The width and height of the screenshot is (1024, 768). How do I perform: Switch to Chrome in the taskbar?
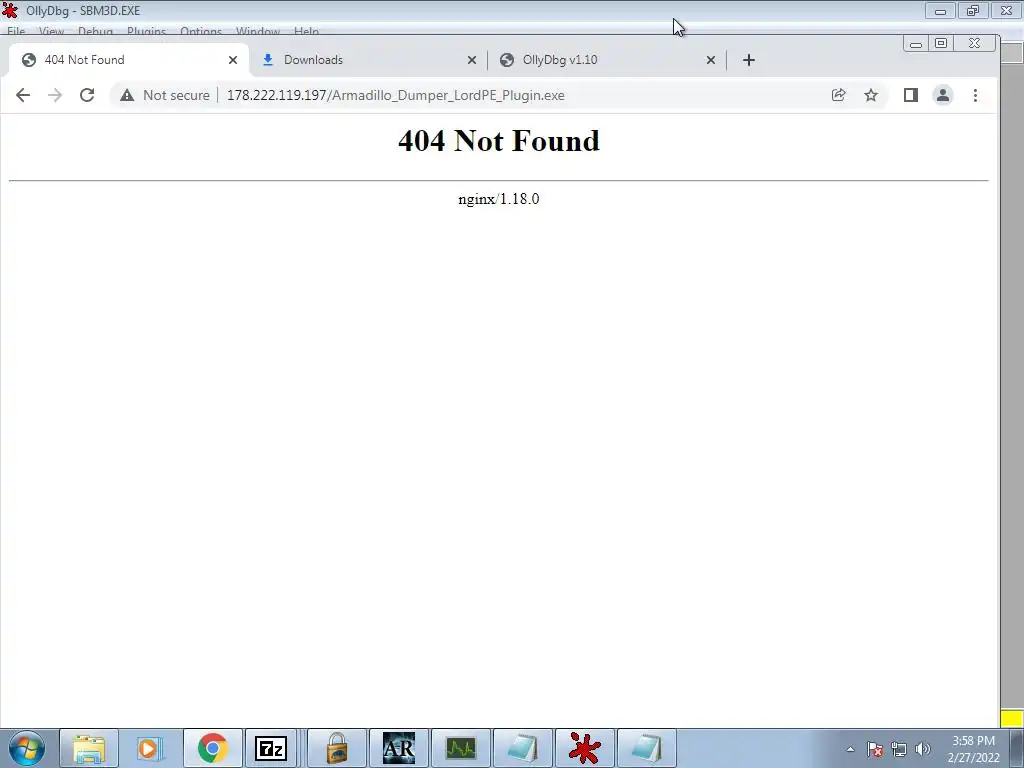click(212, 748)
